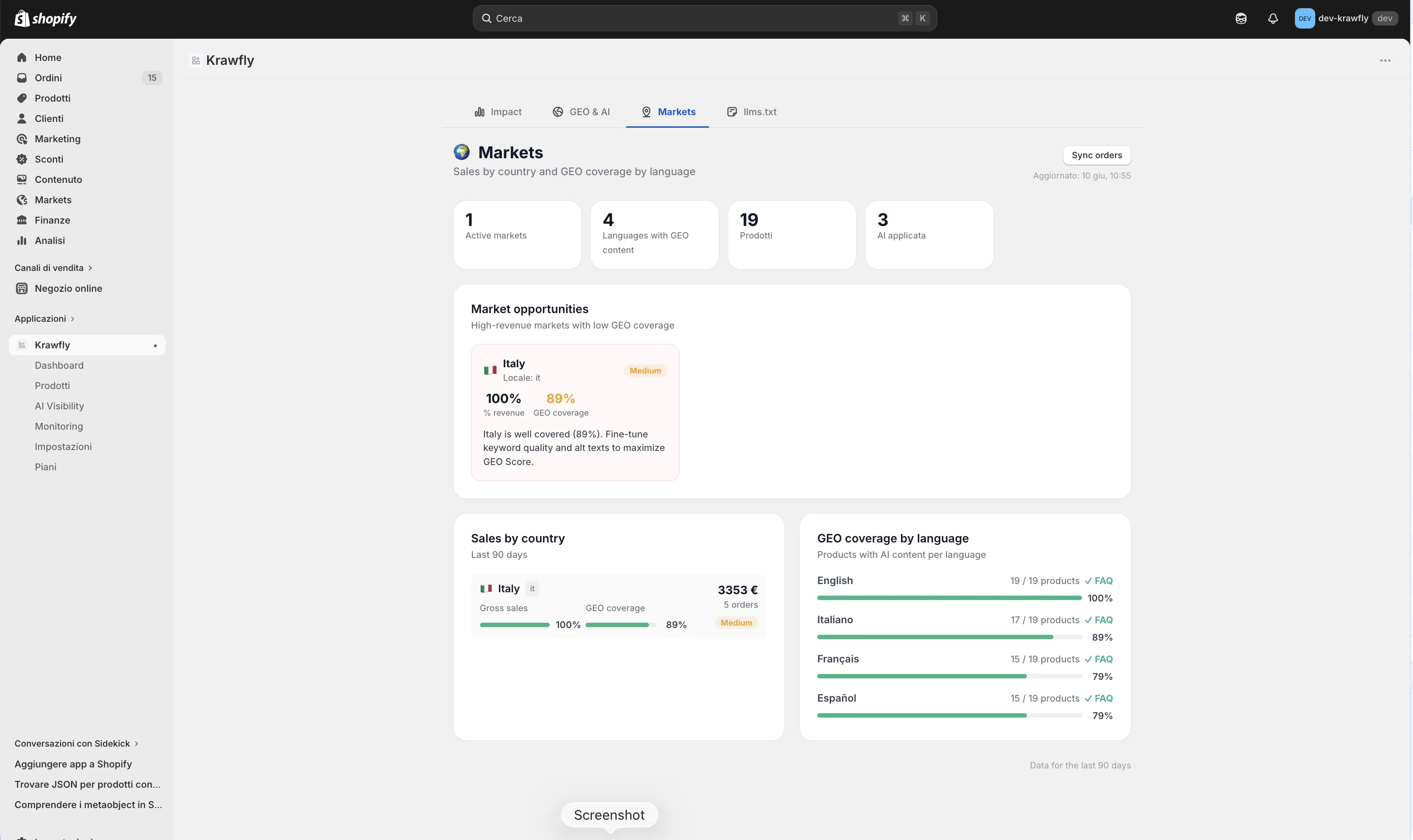Click the Sconti discount icon
The image size is (1413, 840).
tap(21, 159)
